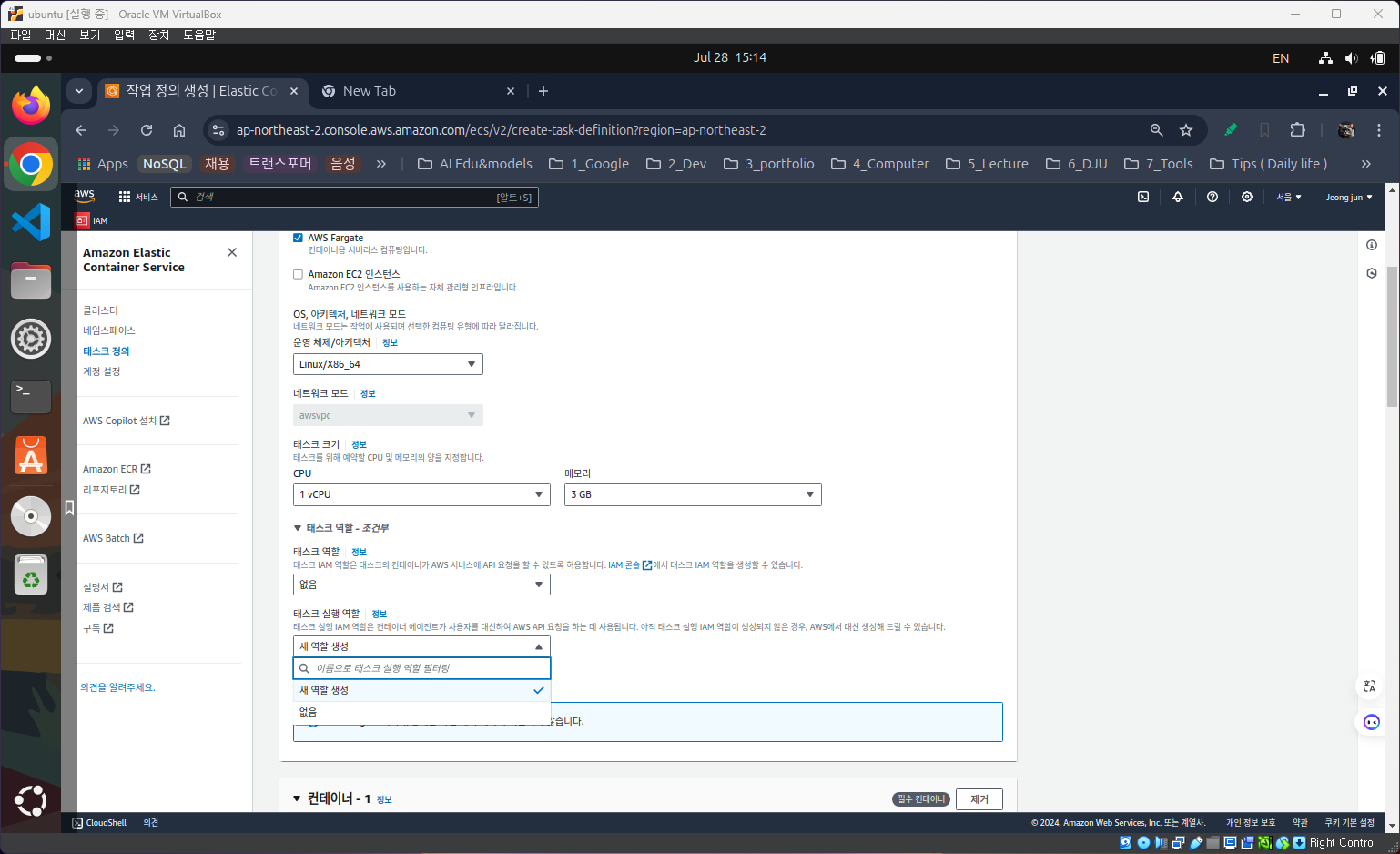
Task: Launch Visual Studio Code from the dock
Action: [x=31, y=222]
